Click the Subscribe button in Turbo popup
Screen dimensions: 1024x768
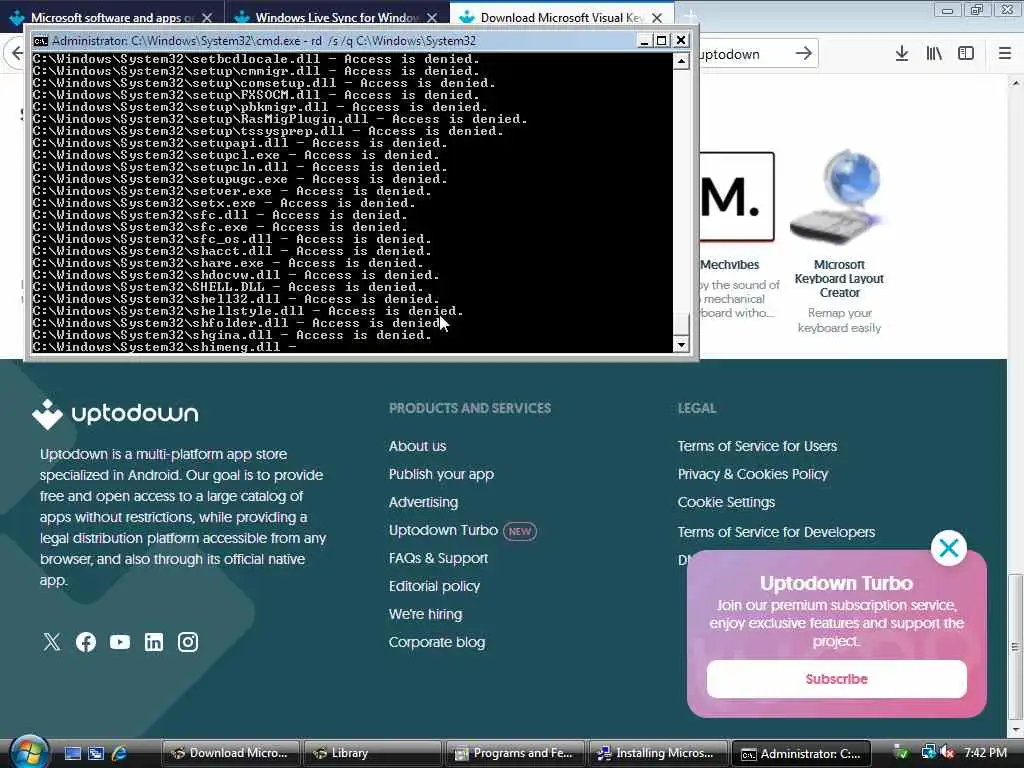point(836,679)
